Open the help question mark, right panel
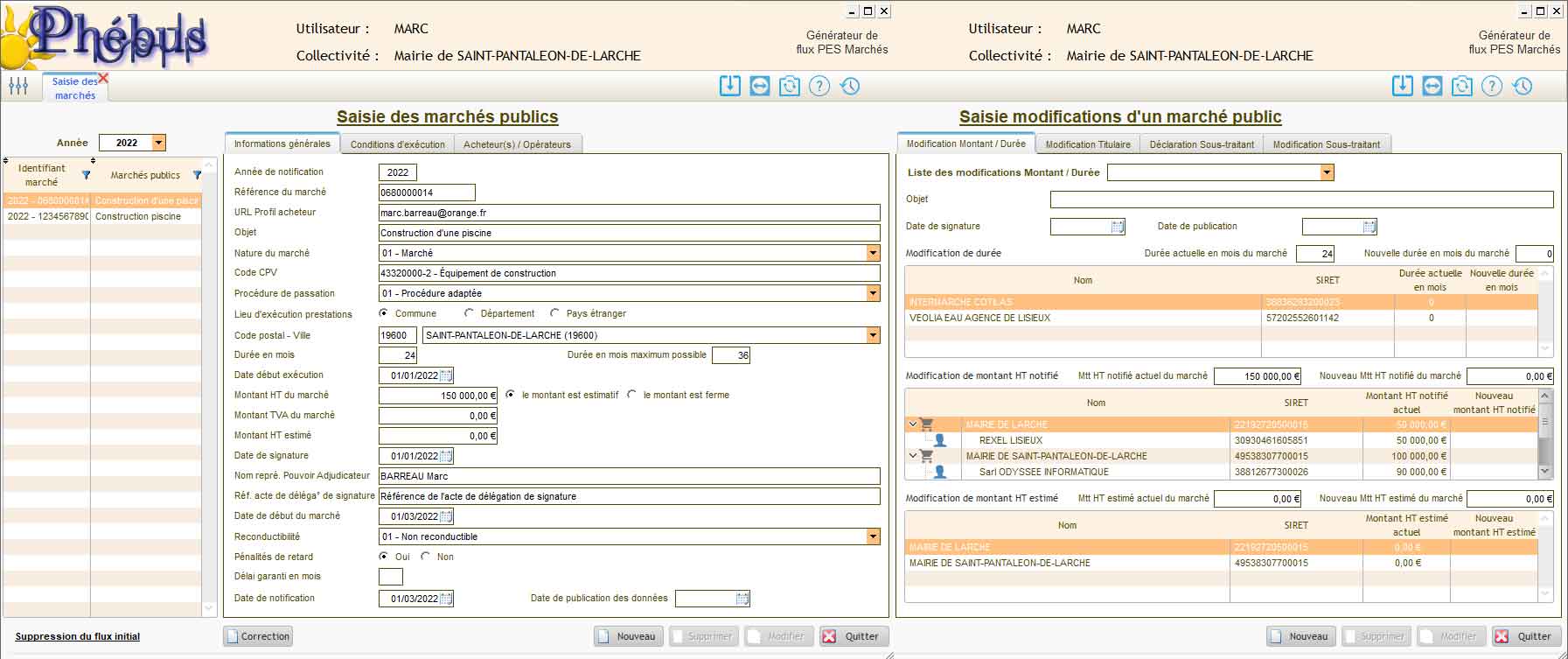 tap(1492, 86)
